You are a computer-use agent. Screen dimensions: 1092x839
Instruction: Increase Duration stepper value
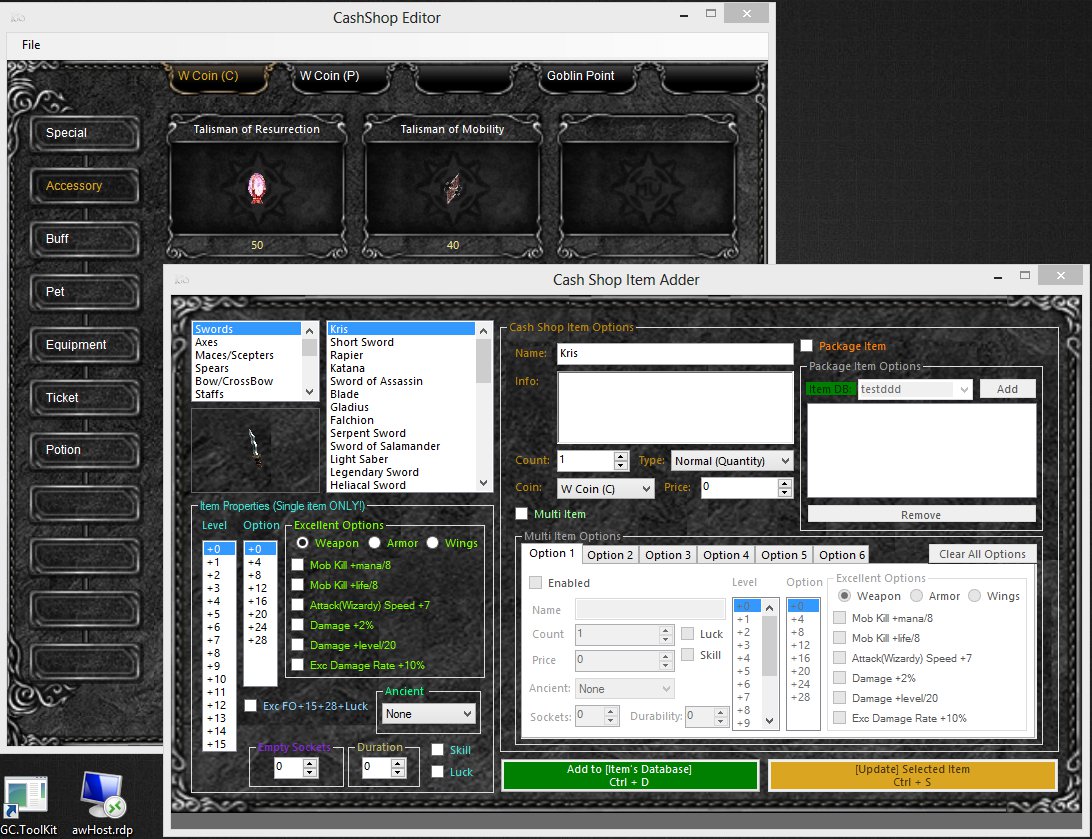398,763
